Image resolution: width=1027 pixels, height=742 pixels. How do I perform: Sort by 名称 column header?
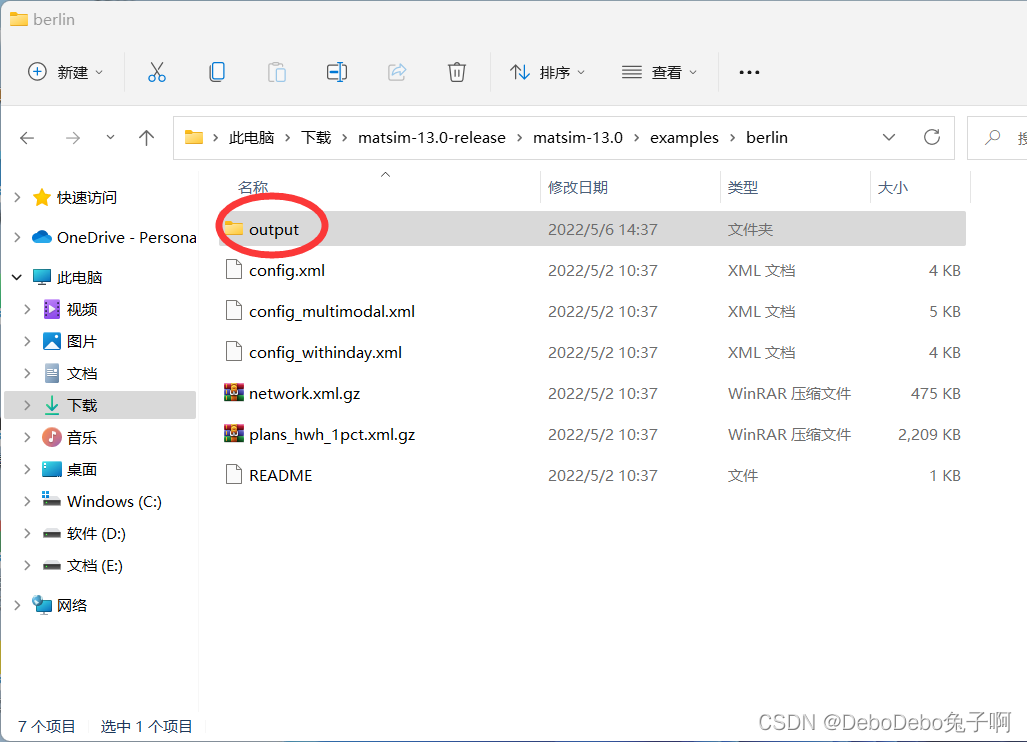[x=253, y=187]
